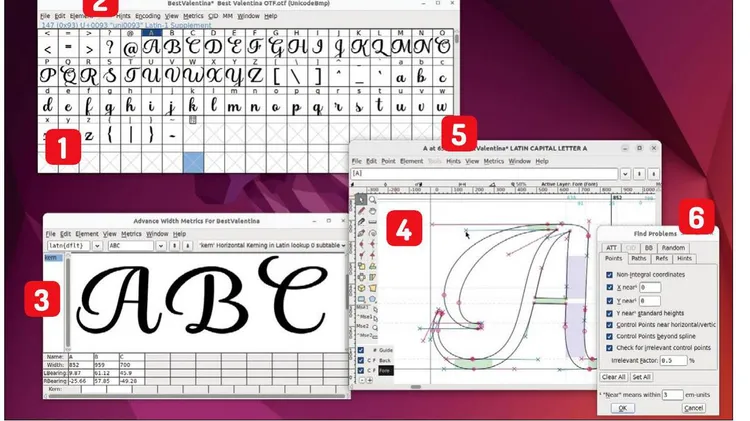Uncheck Y near standard heights
This screenshot has height=421, width=750.
pyautogui.click(x=609, y=313)
